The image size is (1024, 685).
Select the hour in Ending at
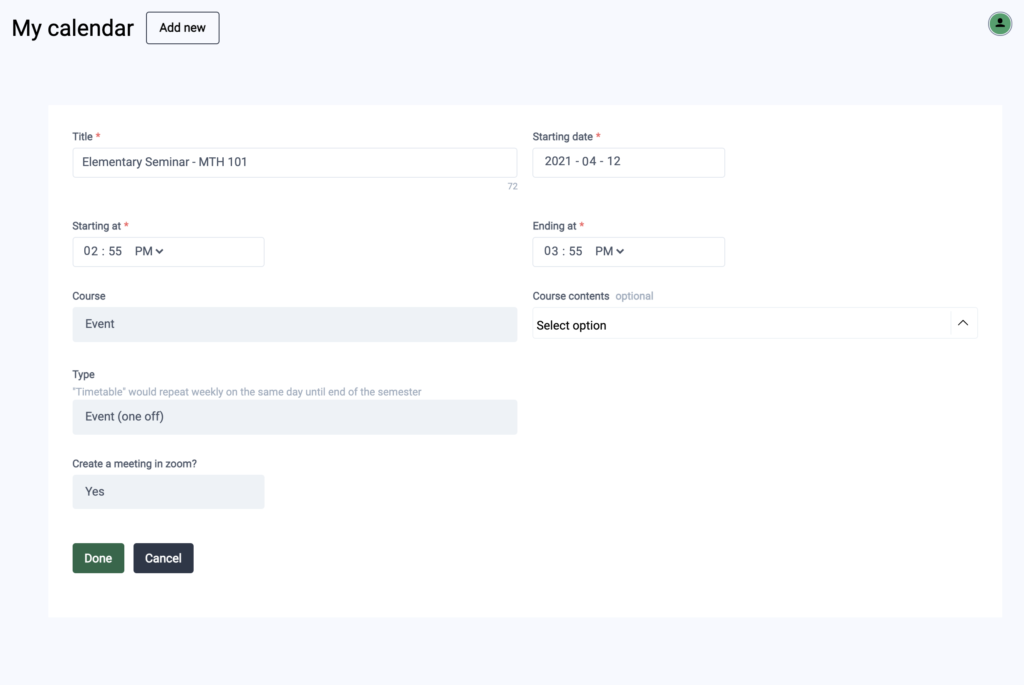(551, 252)
